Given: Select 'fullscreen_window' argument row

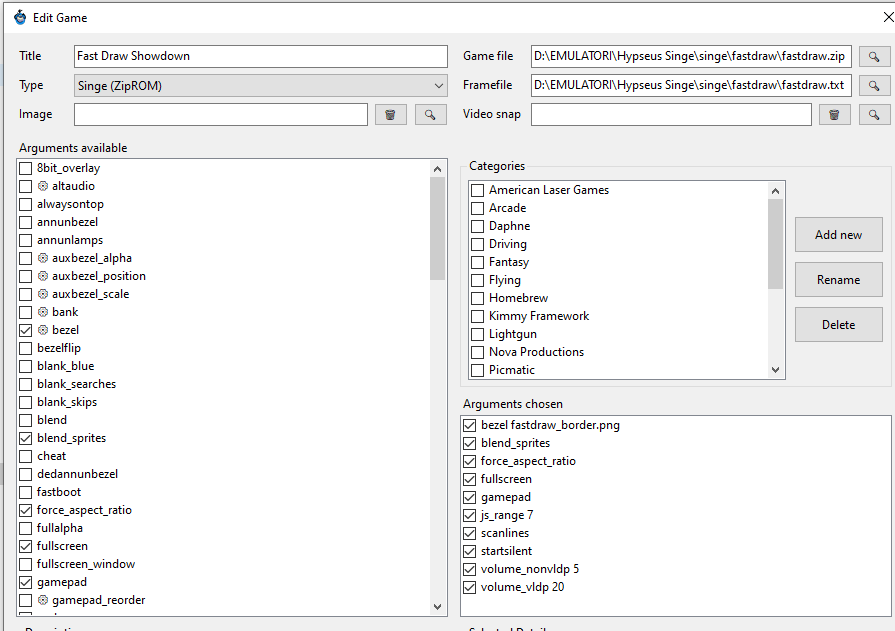Looking at the screenshot, I should coord(86,564).
